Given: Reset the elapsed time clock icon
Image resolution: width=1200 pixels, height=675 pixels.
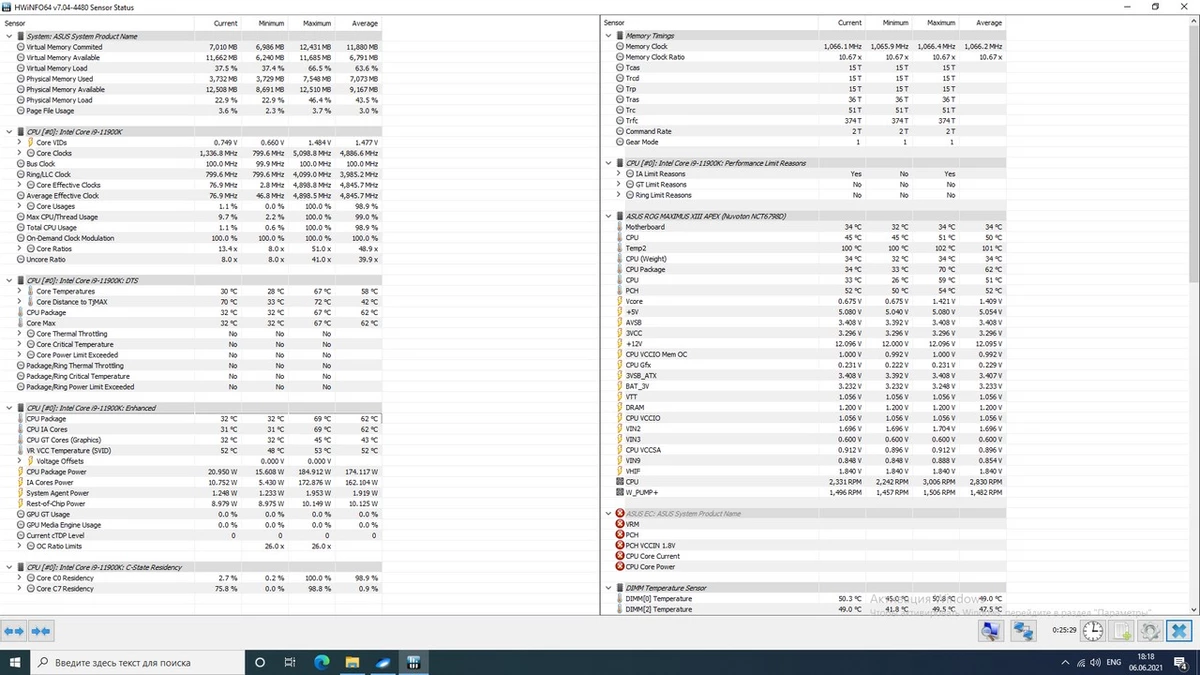Looking at the screenshot, I should [x=1093, y=631].
